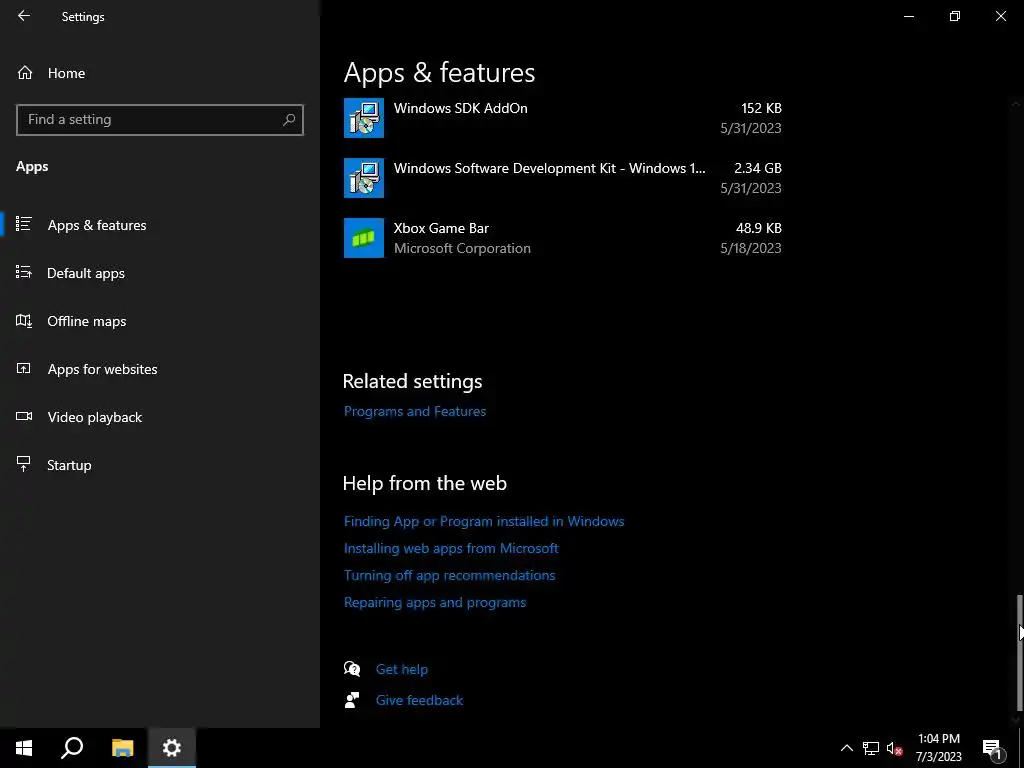1024x768 pixels.
Task: Select the Windows SDK AddOn entry name
Action: (460, 108)
